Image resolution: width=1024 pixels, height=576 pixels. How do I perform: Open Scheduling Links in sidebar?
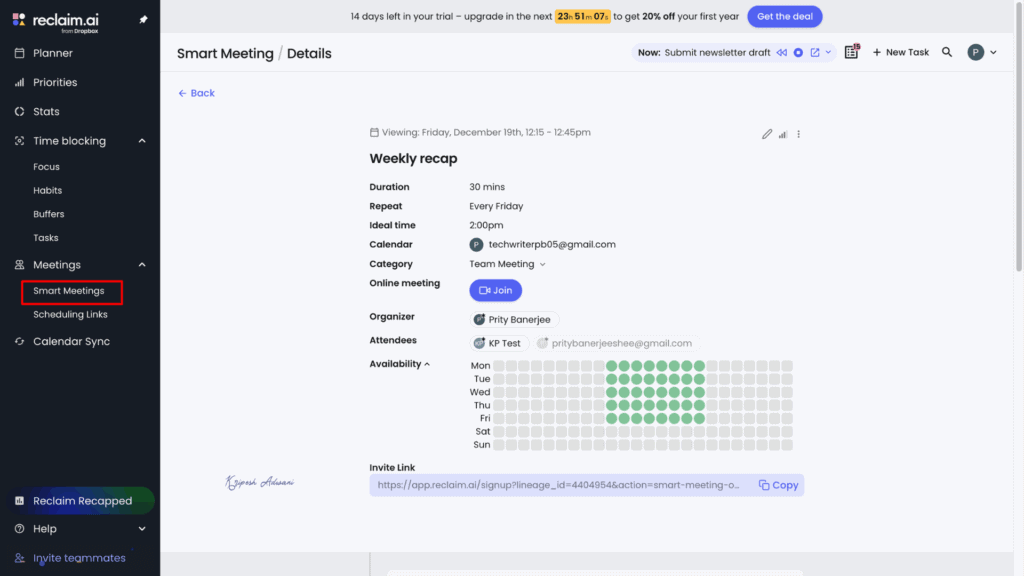pos(70,314)
